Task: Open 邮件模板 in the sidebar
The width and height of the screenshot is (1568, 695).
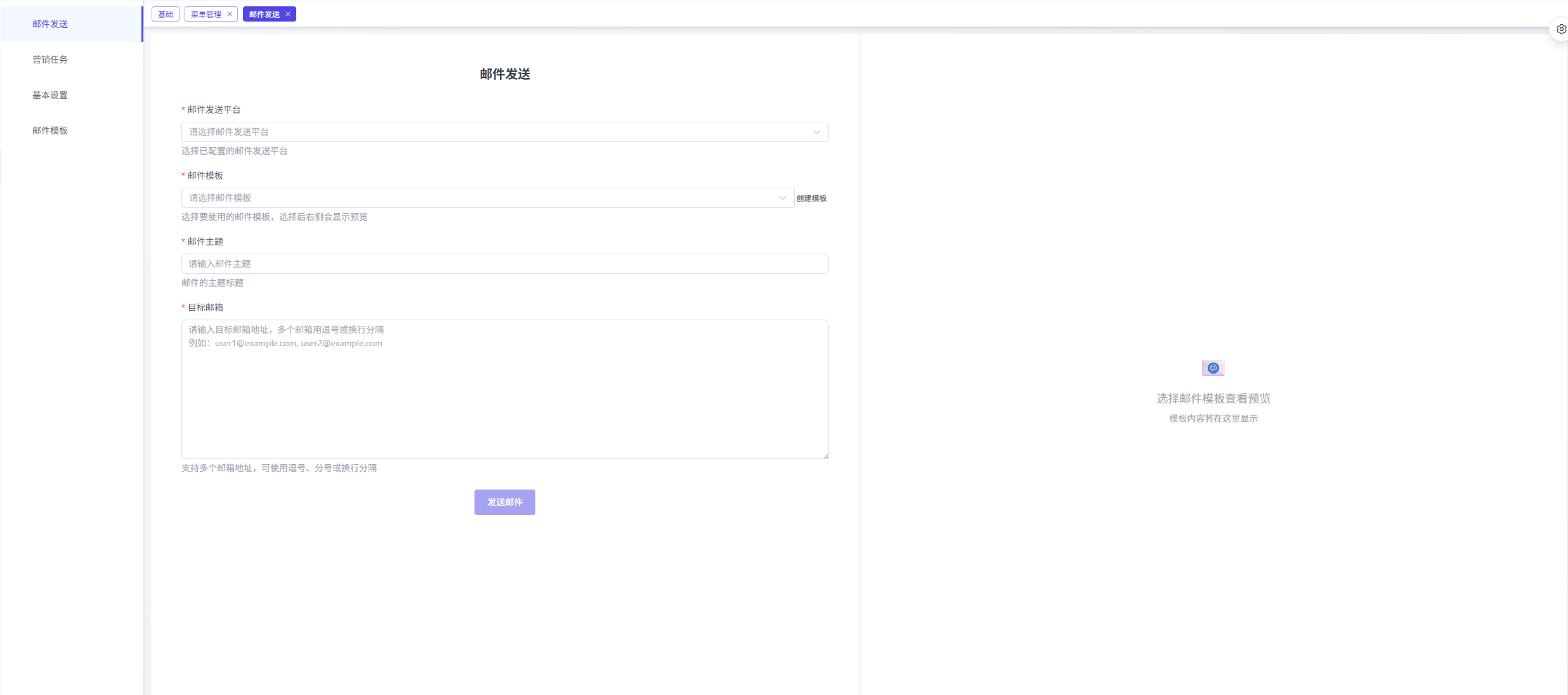Action: tap(72, 131)
